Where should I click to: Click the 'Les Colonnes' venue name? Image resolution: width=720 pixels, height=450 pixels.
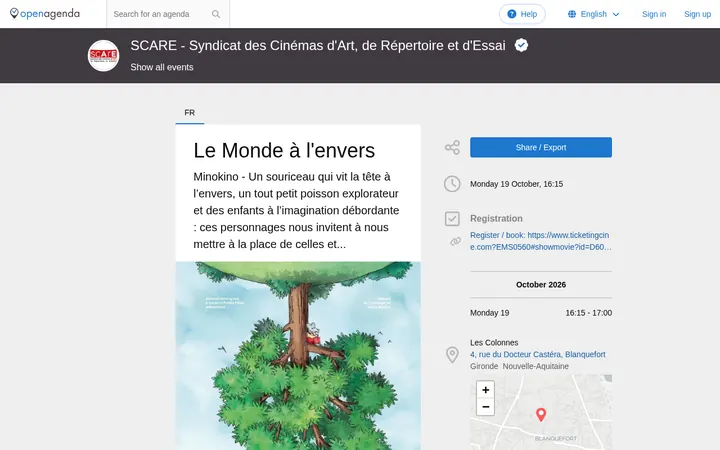(494, 343)
